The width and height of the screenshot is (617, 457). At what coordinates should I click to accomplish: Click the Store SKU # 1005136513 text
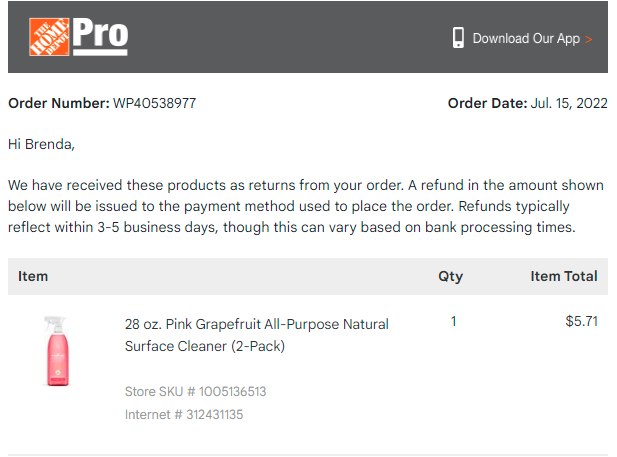pos(196,392)
